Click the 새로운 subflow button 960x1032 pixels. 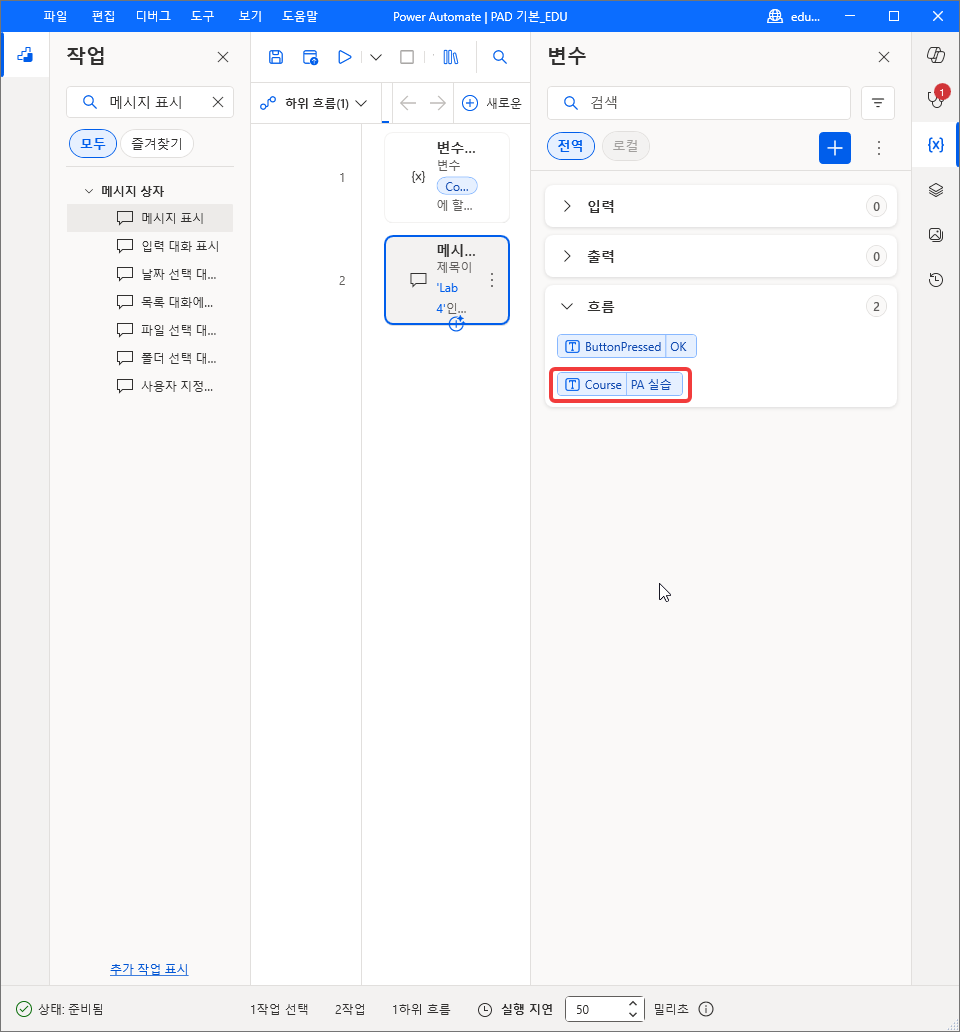pos(492,103)
